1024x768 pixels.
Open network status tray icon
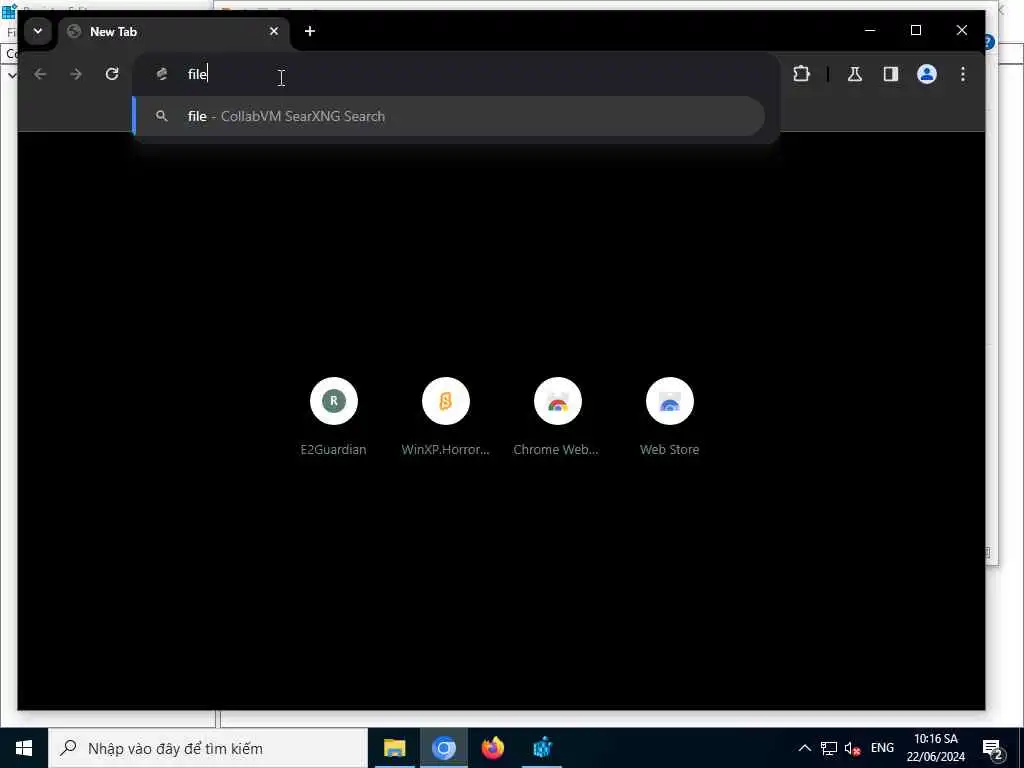tap(829, 748)
